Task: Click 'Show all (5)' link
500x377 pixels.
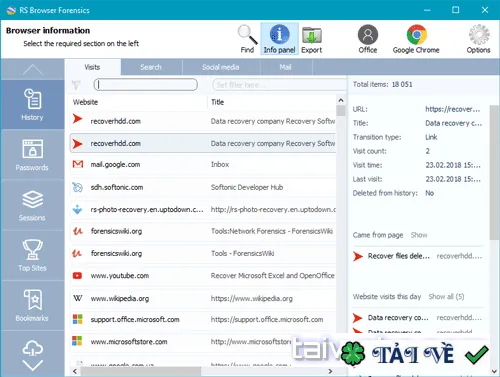Action: point(446,296)
